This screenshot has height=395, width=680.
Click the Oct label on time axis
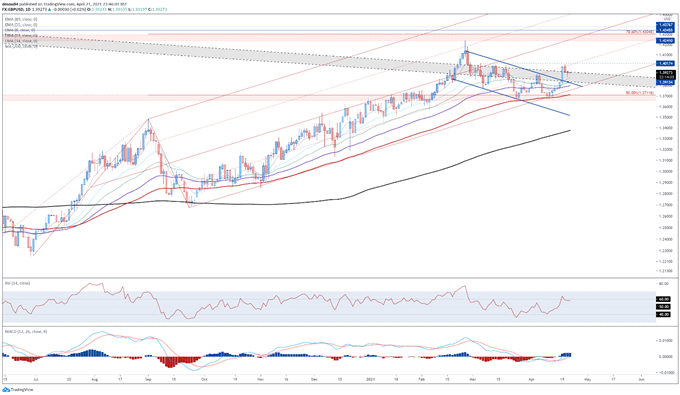point(203,379)
